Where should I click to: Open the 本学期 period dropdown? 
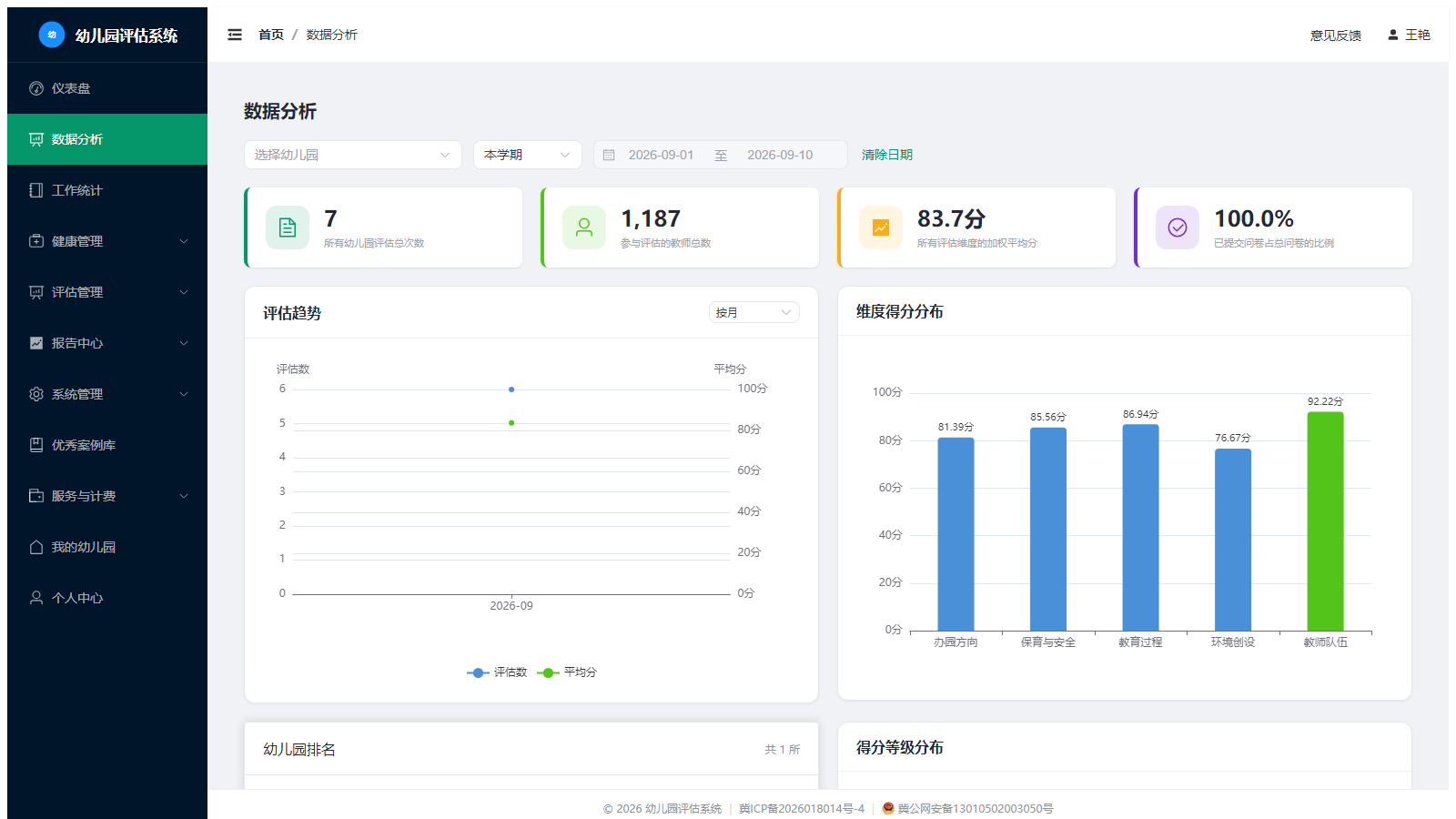[x=528, y=155]
